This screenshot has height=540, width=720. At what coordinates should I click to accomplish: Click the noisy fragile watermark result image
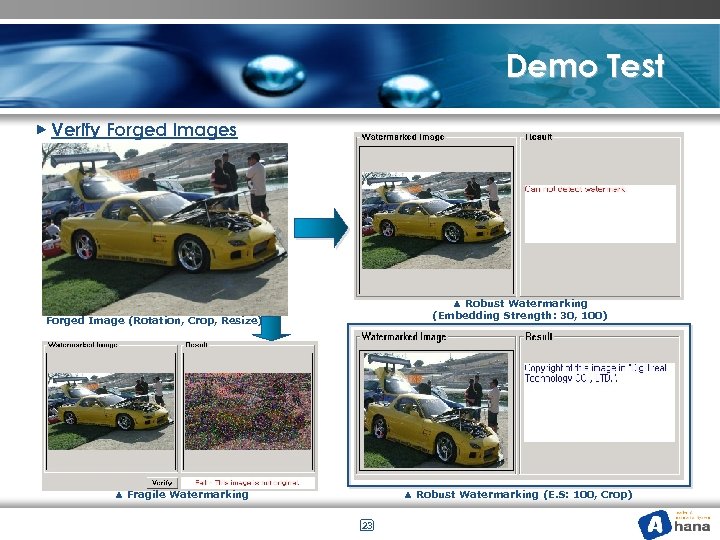pos(248,411)
